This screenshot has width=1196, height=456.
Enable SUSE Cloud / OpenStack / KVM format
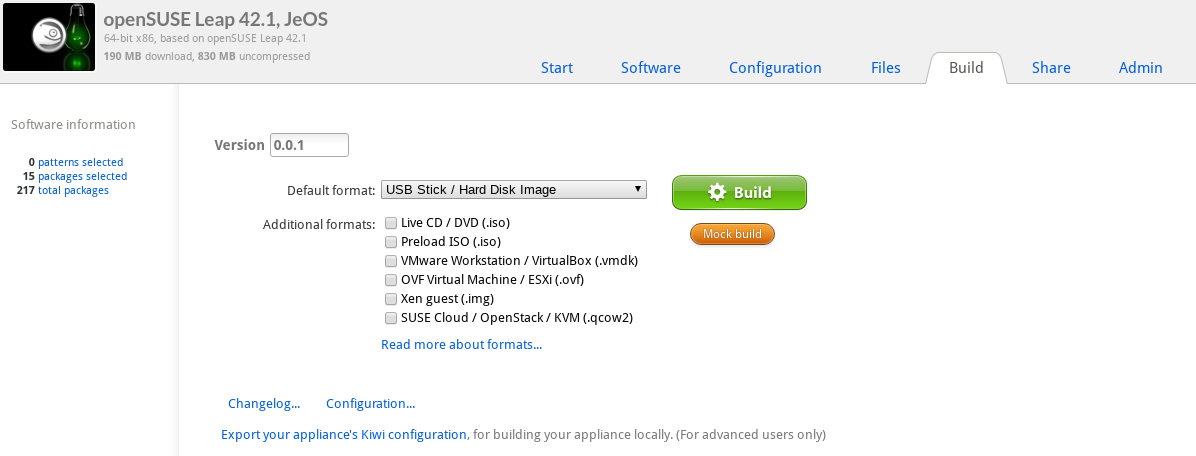[x=391, y=318]
